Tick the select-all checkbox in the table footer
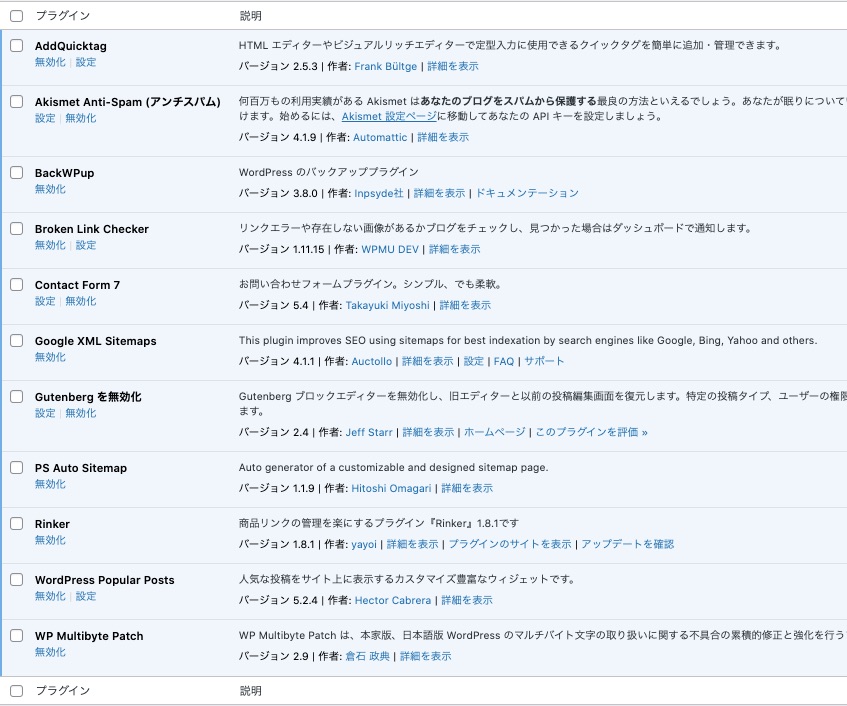The width and height of the screenshot is (847, 706). point(17,690)
